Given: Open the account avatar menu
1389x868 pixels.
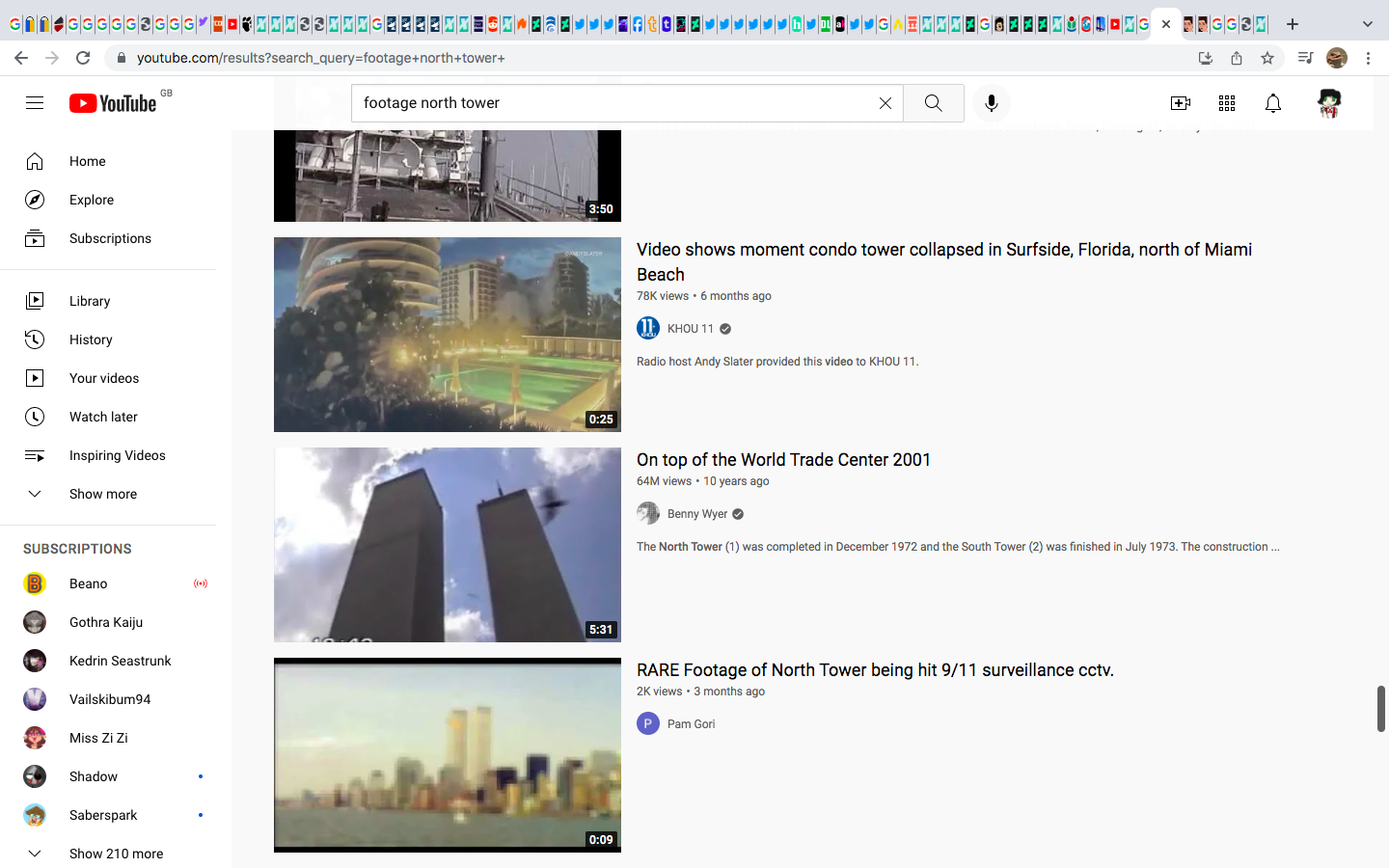Looking at the screenshot, I should point(1329,103).
